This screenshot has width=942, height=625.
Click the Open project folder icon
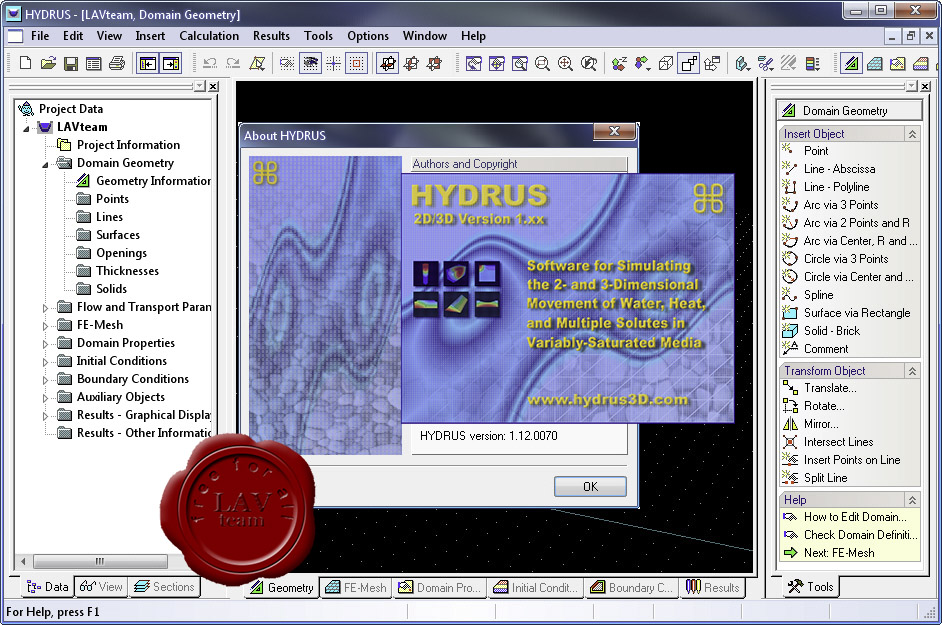[48, 63]
